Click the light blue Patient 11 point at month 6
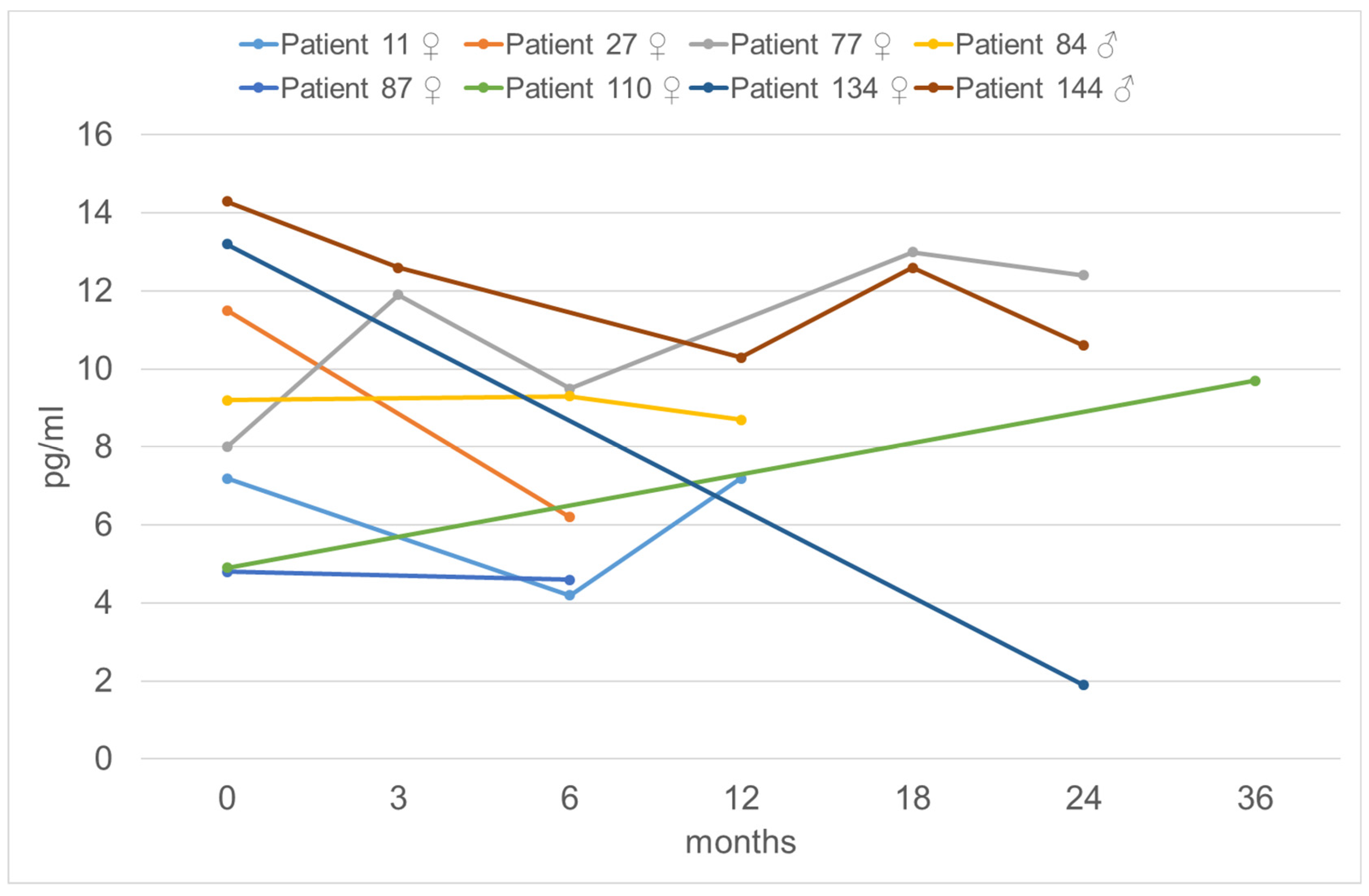1369x896 pixels. tap(569, 595)
